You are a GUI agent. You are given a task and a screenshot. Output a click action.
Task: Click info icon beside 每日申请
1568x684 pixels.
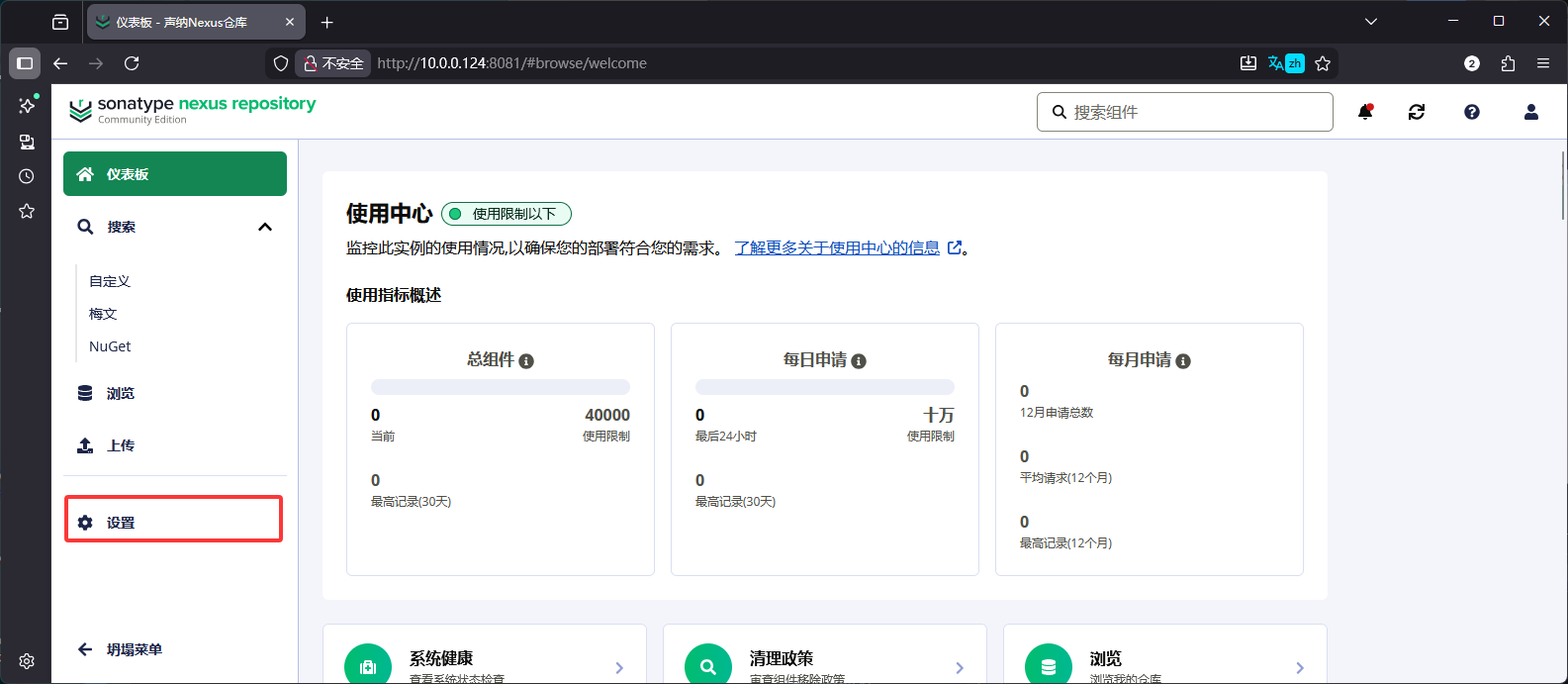click(x=859, y=361)
